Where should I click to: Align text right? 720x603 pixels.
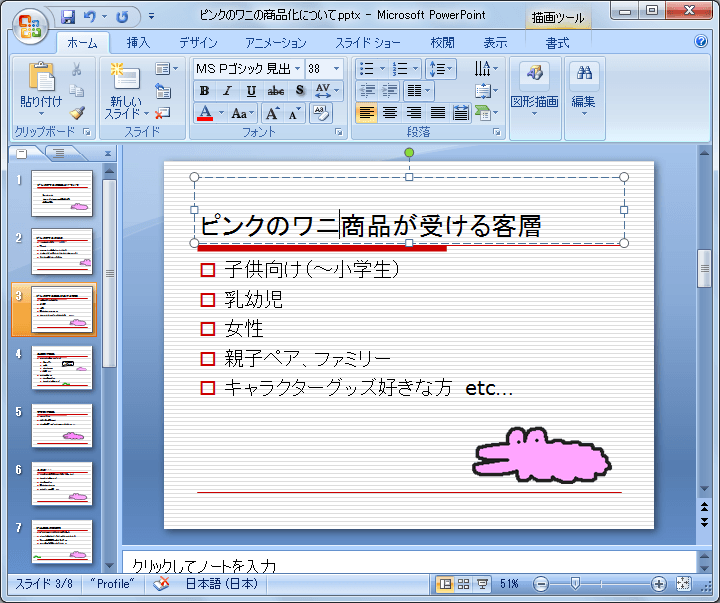(414, 113)
